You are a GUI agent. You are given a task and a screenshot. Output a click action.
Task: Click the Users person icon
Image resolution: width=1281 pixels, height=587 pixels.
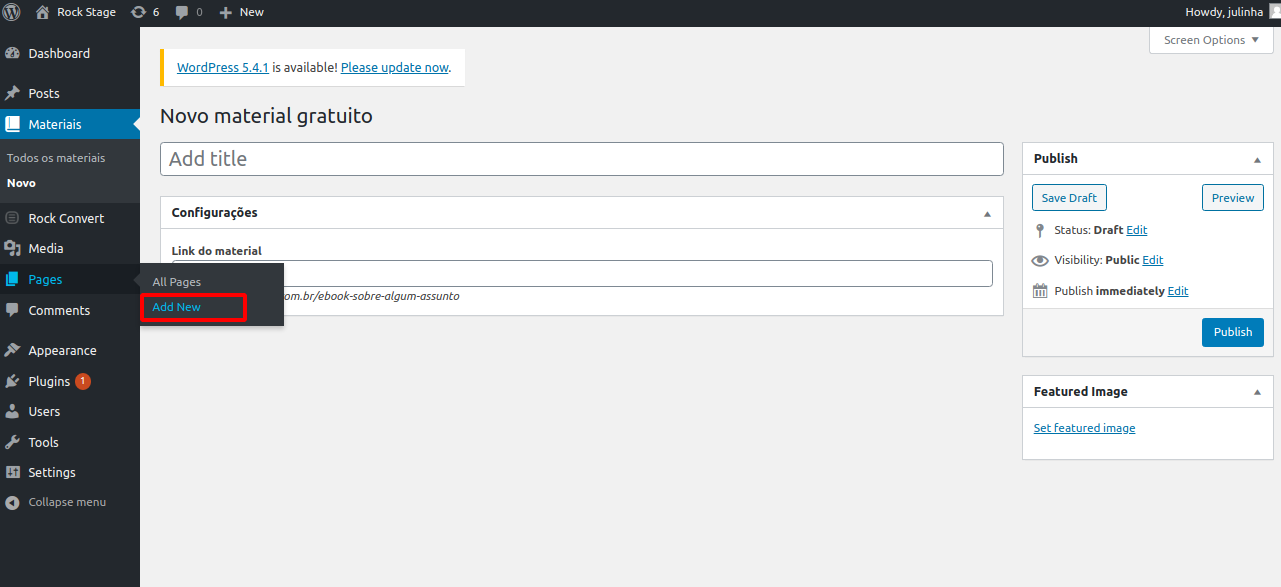click(x=13, y=412)
